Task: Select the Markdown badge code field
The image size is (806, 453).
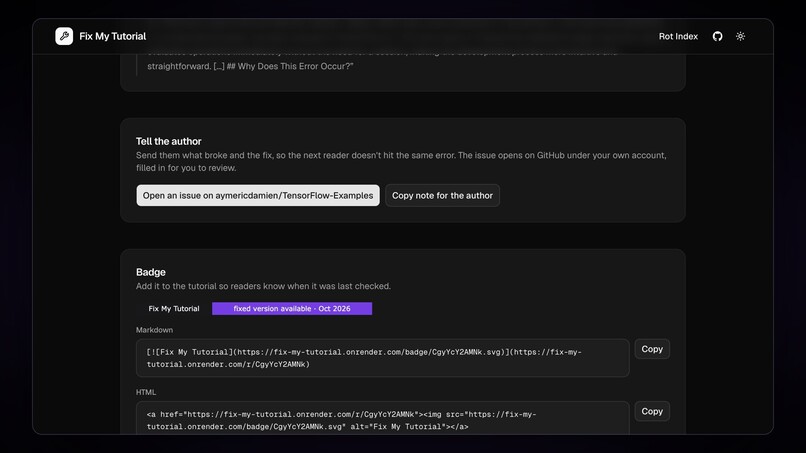Action: click(x=382, y=358)
